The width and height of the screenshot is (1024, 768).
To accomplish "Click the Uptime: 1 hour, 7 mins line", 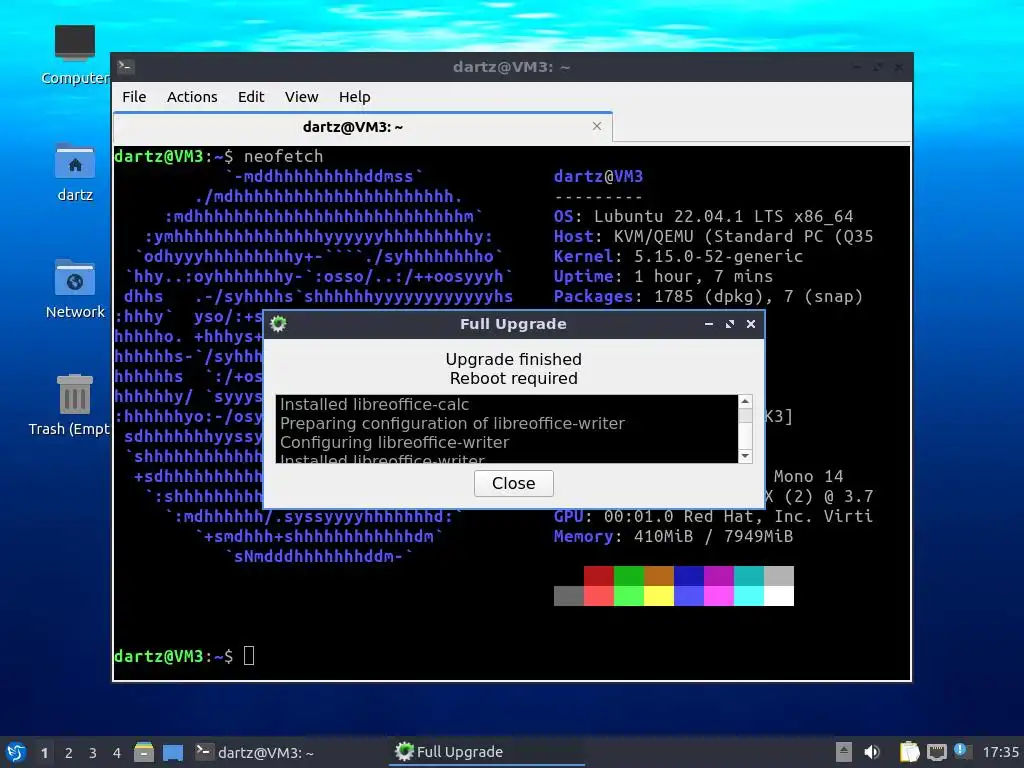I will 664,276.
